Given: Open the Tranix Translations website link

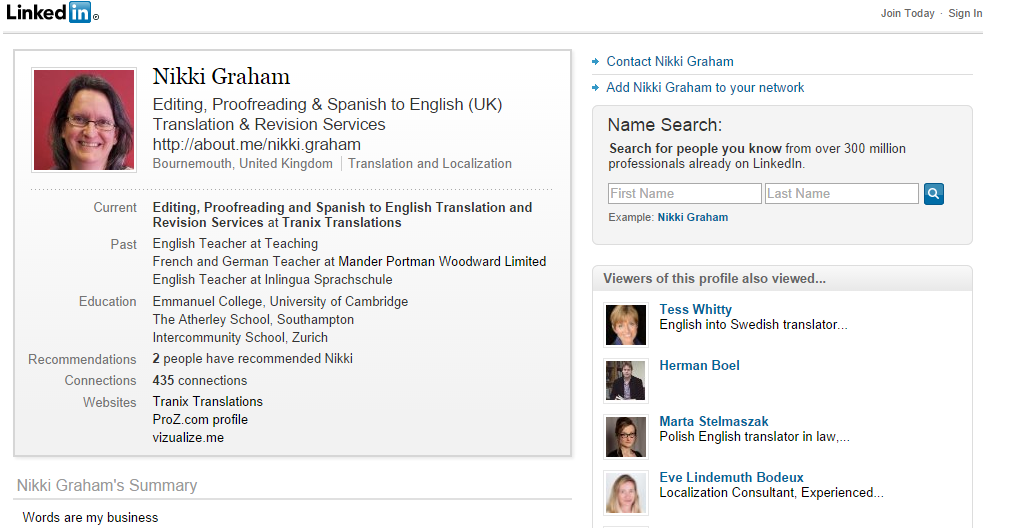Looking at the screenshot, I should (208, 402).
